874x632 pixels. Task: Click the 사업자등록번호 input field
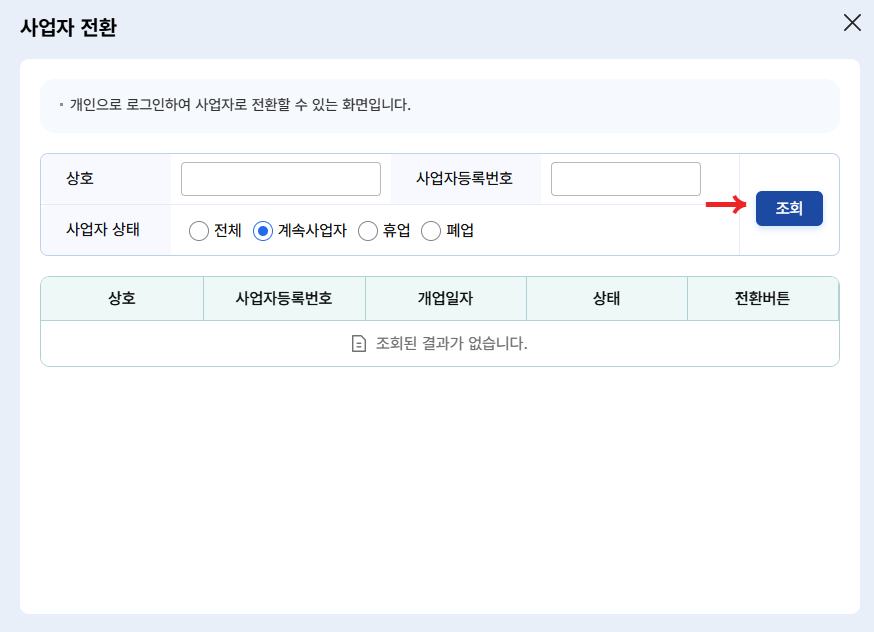click(x=625, y=178)
